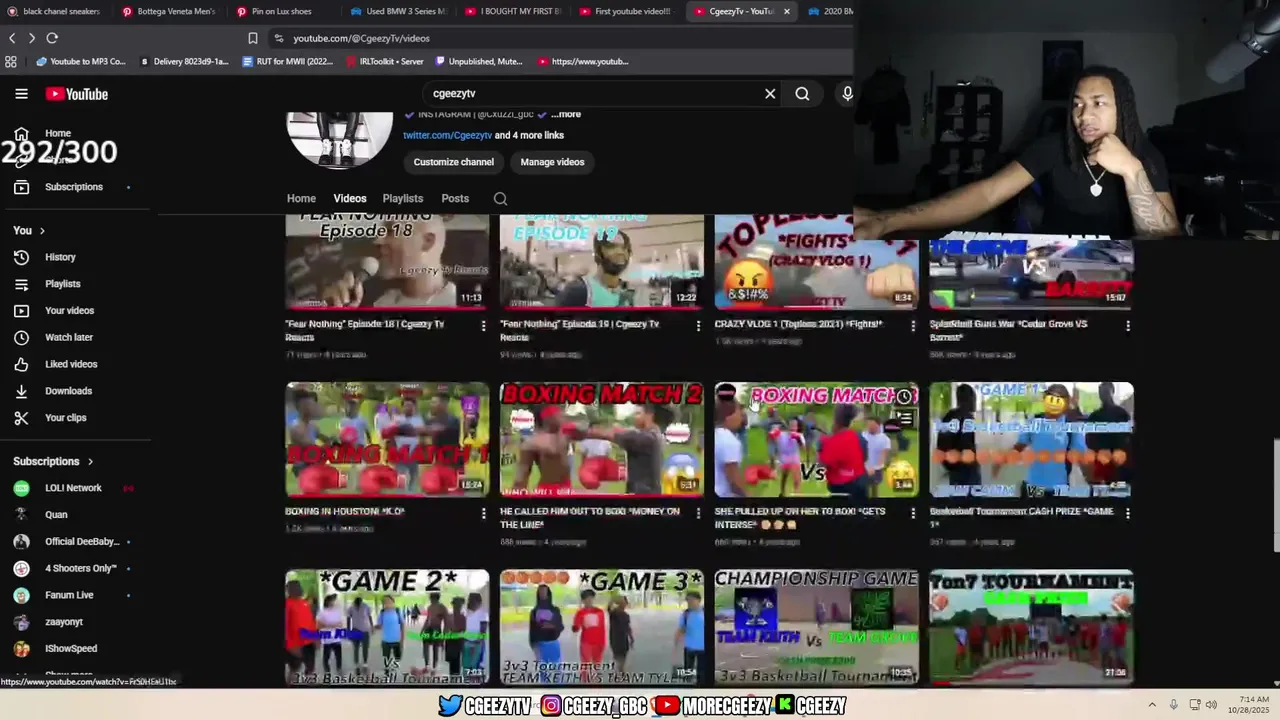Open options menu for Fear Nothing Episode 18
Image resolution: width=1280 pixels, height=720 pixels.
[x=483, y=326]
